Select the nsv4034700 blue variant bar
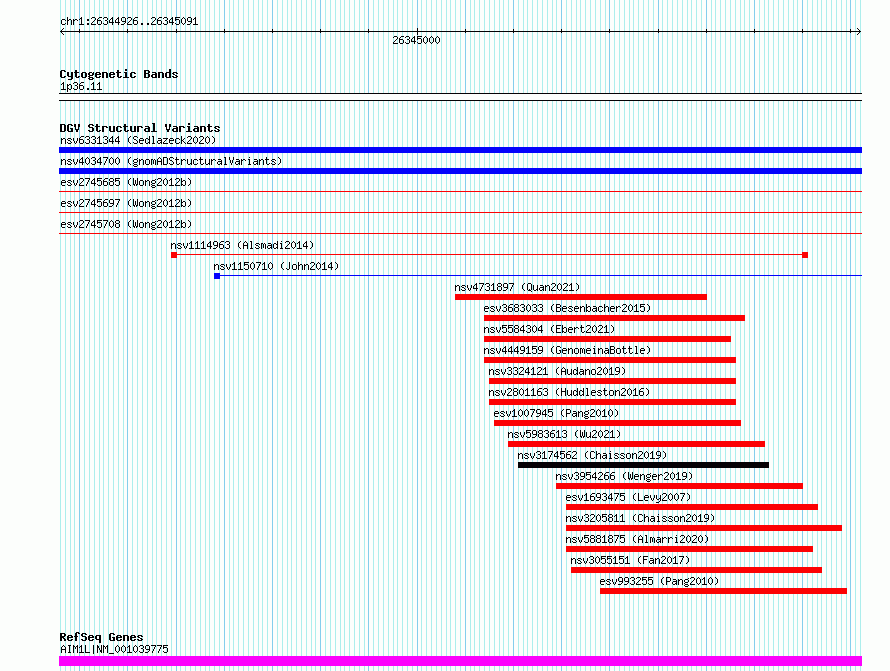Screen dimensions: 890x671 pos(460,171)
